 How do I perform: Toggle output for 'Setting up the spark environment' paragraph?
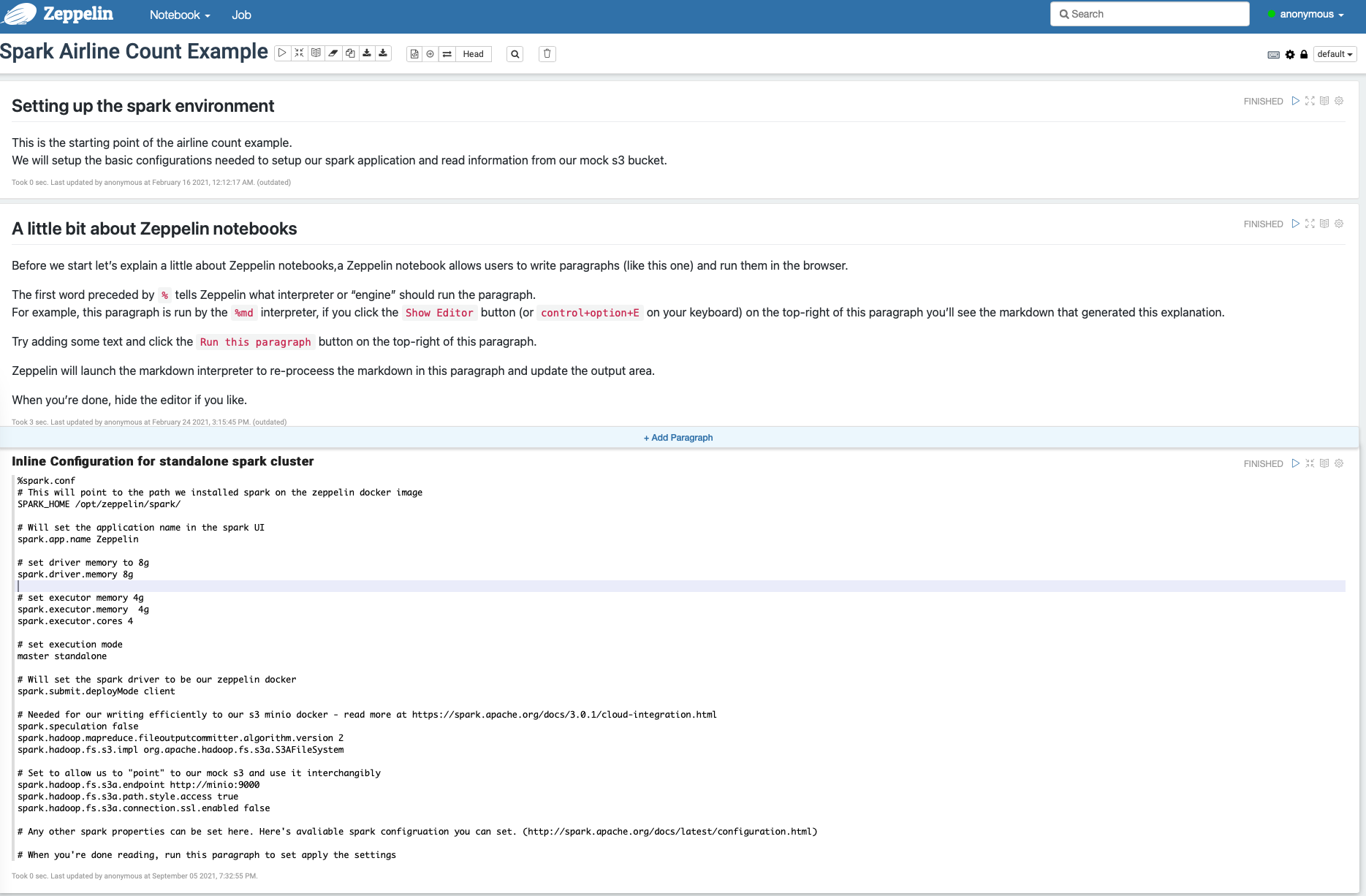point(1324,101)
